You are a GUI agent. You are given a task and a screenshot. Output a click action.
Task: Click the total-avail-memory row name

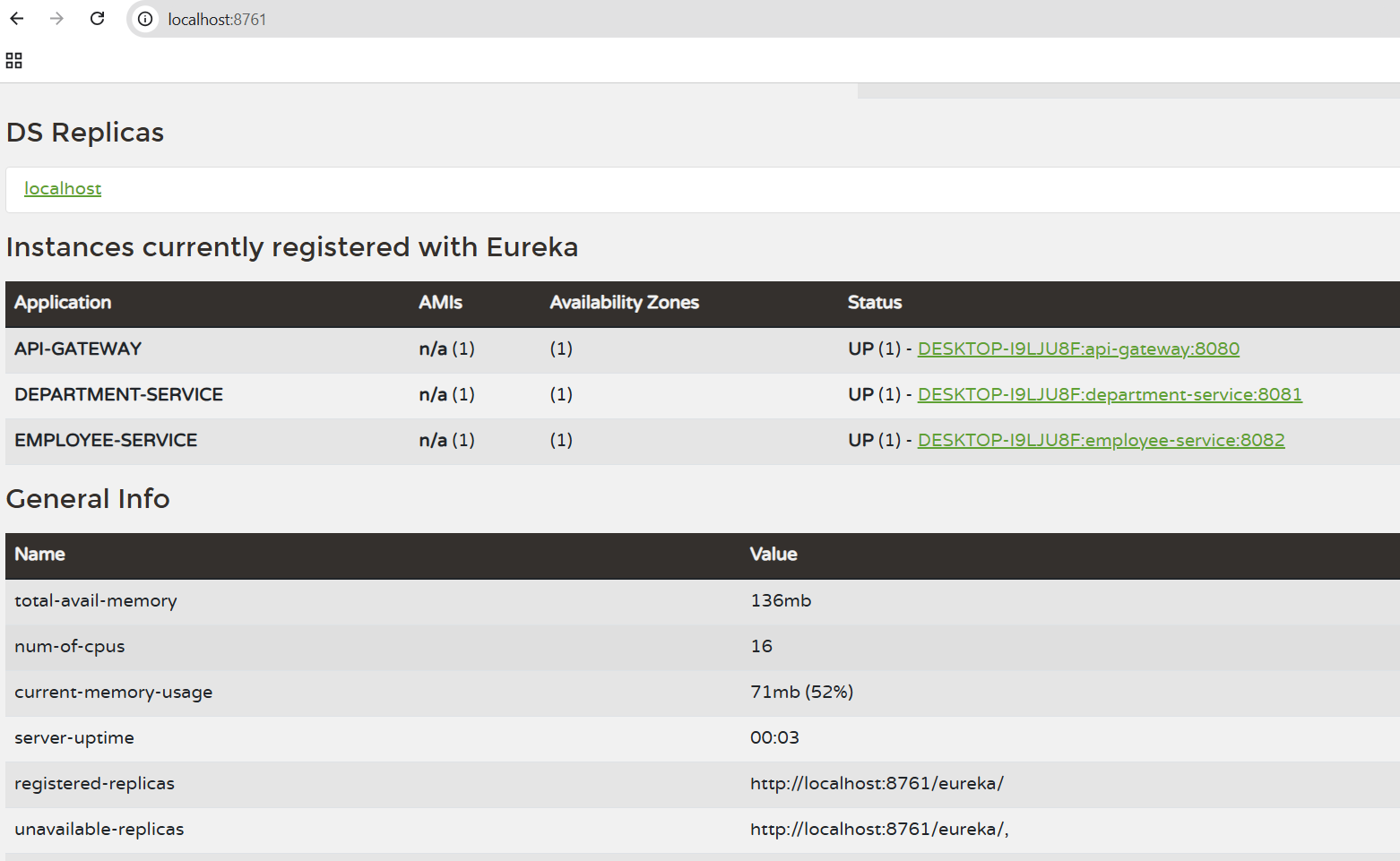click(96, 601)
